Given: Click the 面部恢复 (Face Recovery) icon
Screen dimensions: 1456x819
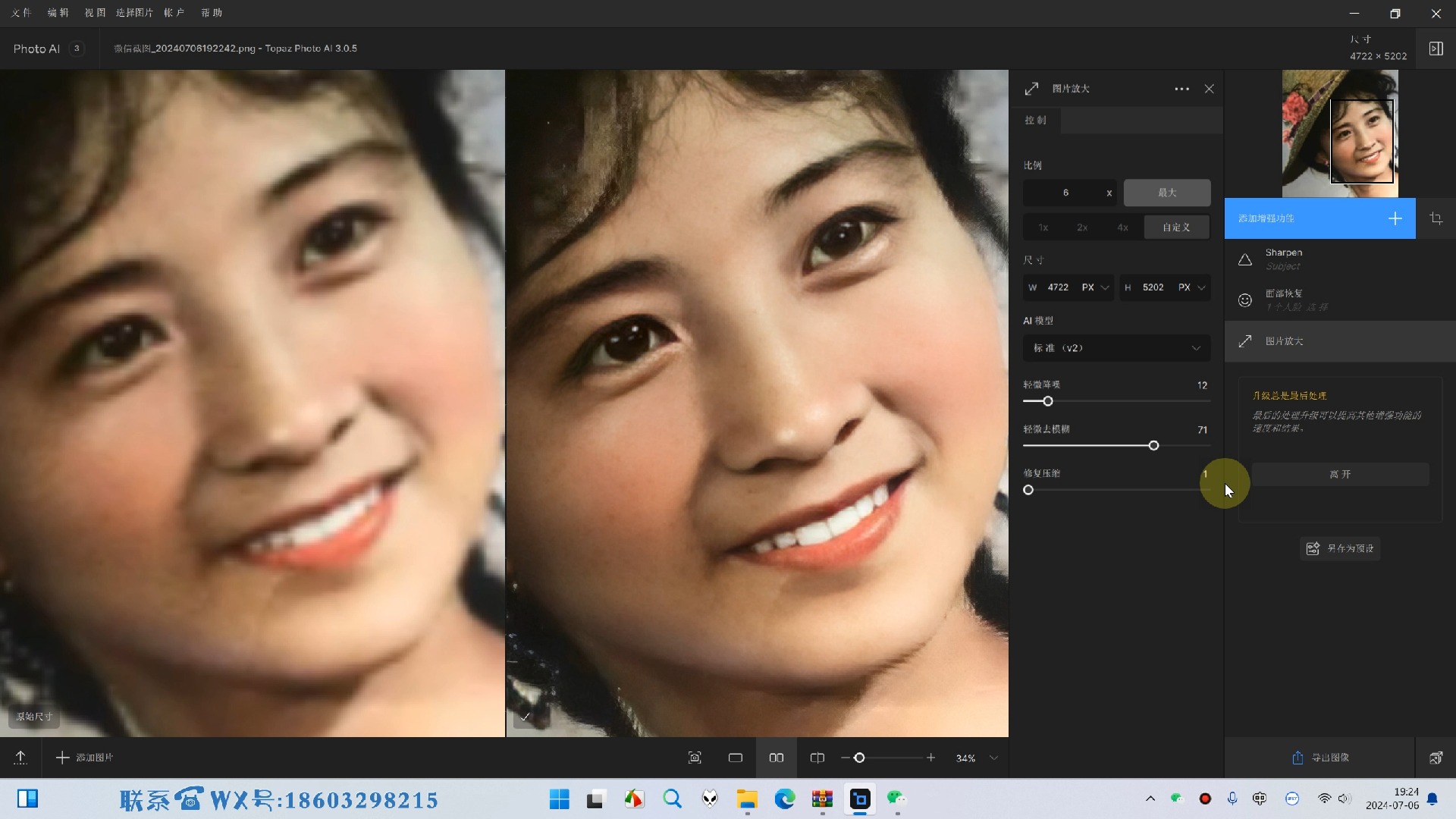Looking at the screenshot, I should 1245,300.
